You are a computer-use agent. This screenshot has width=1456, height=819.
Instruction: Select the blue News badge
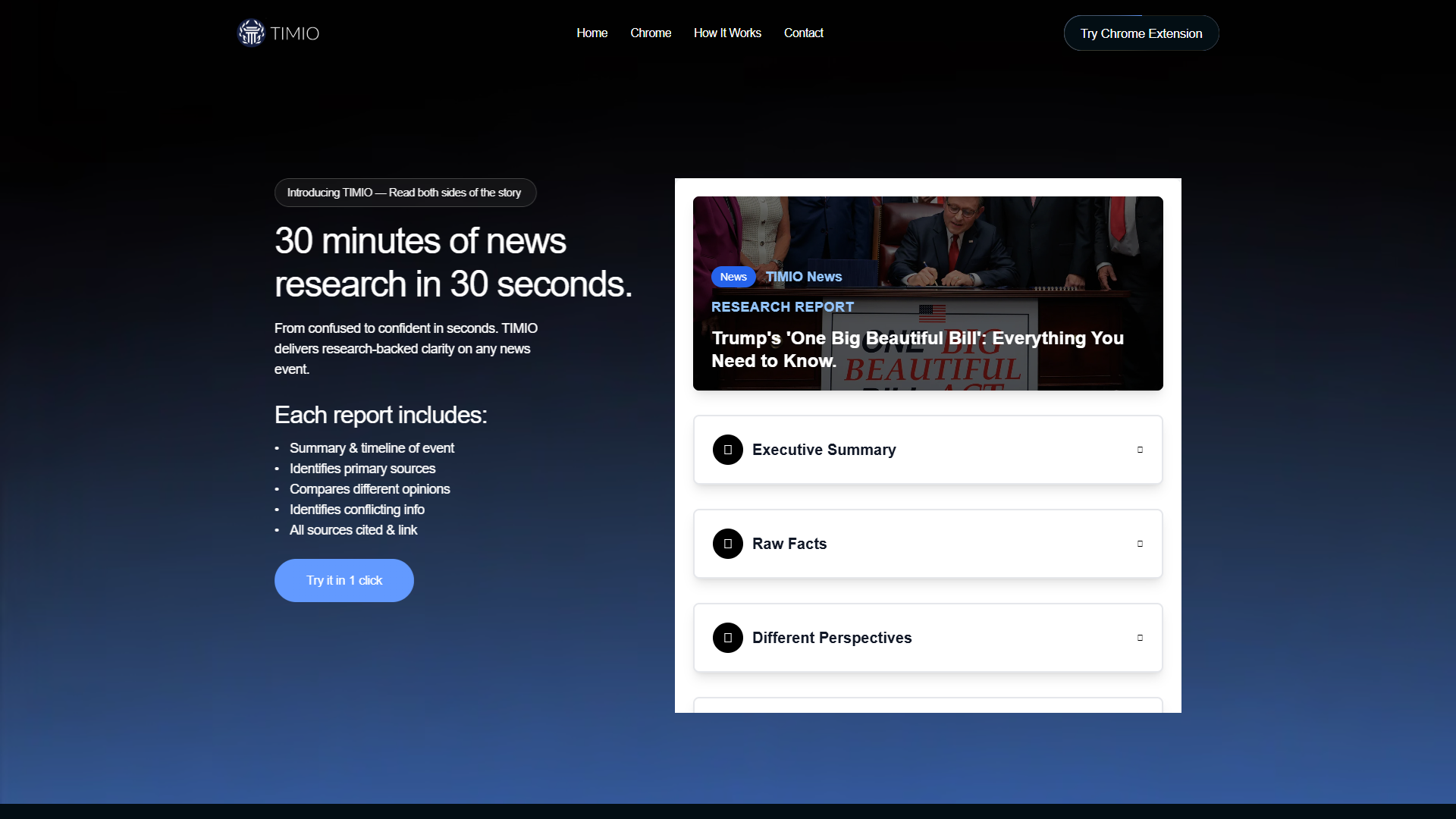tap(733, 277)
